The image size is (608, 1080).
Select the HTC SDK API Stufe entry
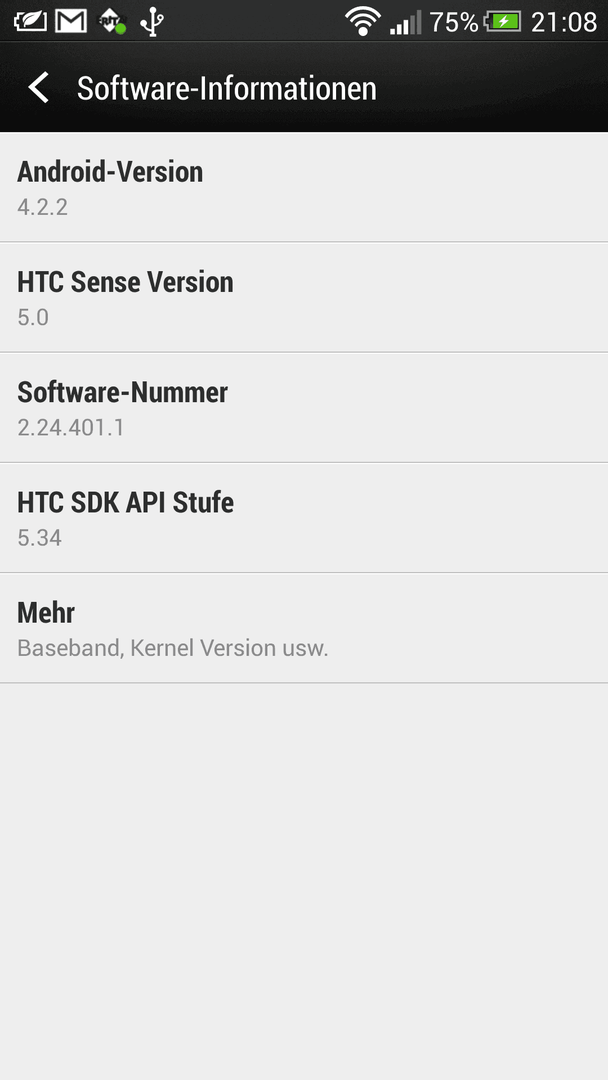pos(304,517)
